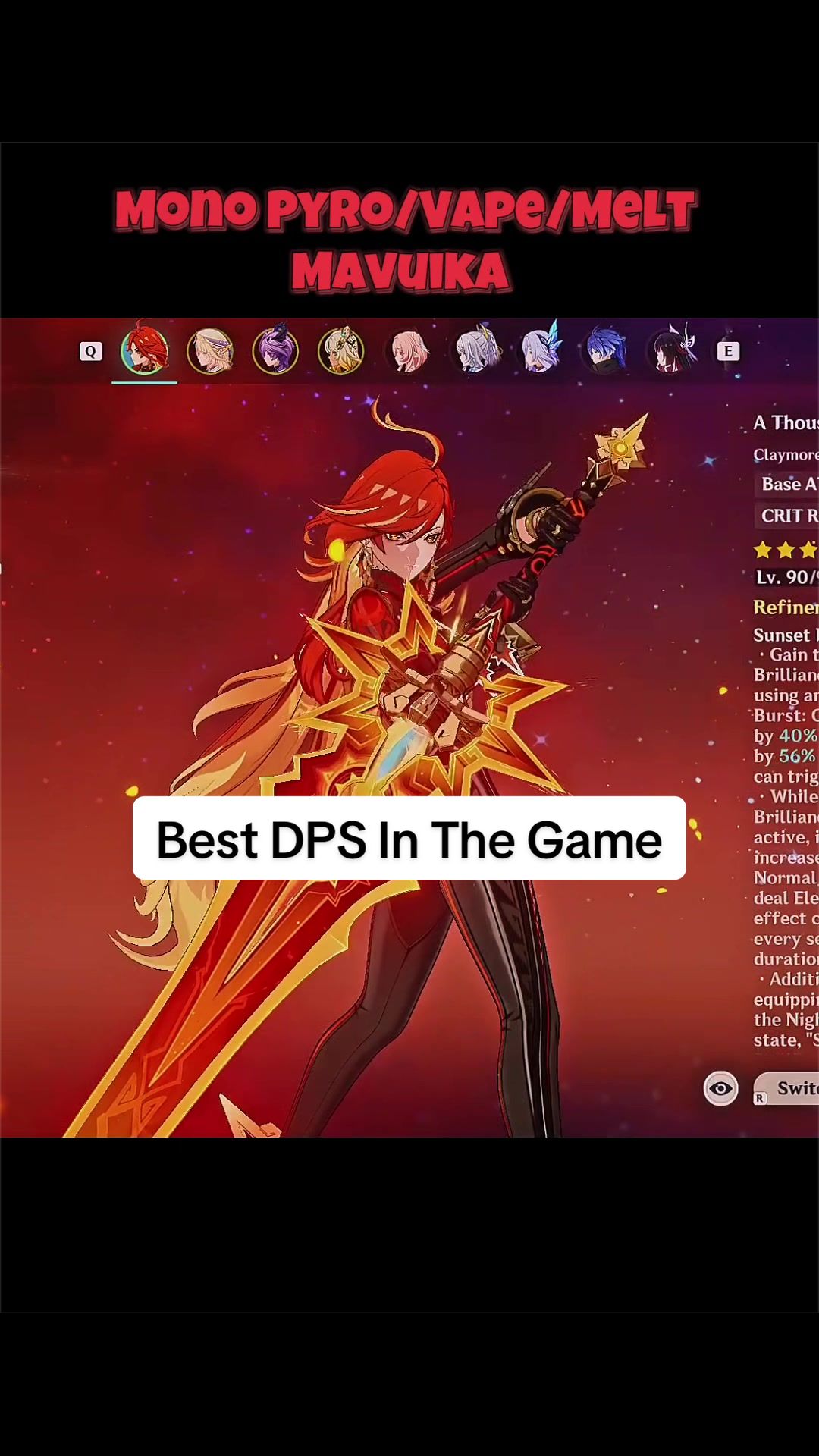Click the 'Refine' rank heading
Screen dimensions: 819x1456
point(786,607)
